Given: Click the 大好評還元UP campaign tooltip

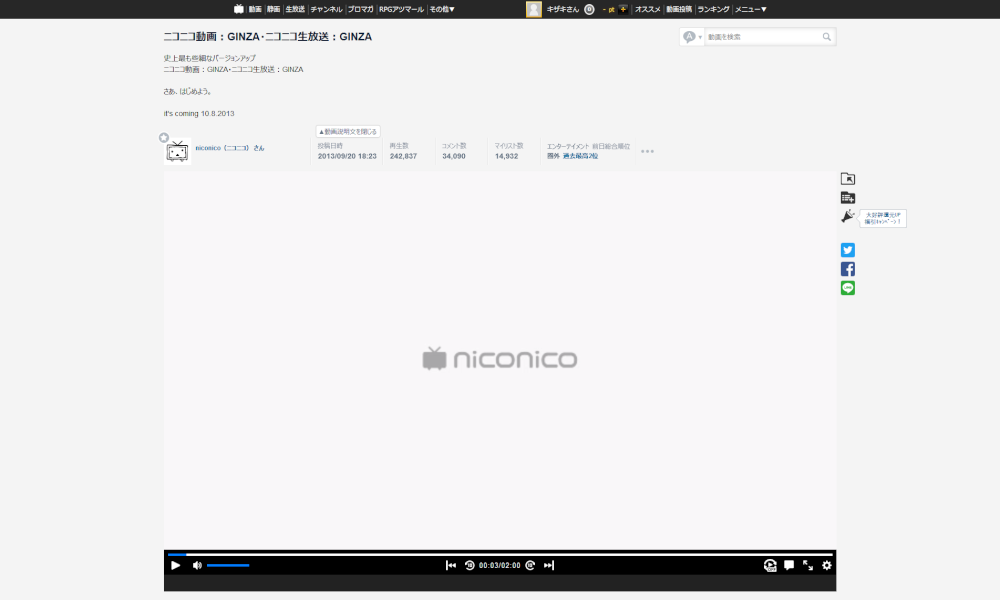Looking at the screenshot, I should [x=883, y=218].
